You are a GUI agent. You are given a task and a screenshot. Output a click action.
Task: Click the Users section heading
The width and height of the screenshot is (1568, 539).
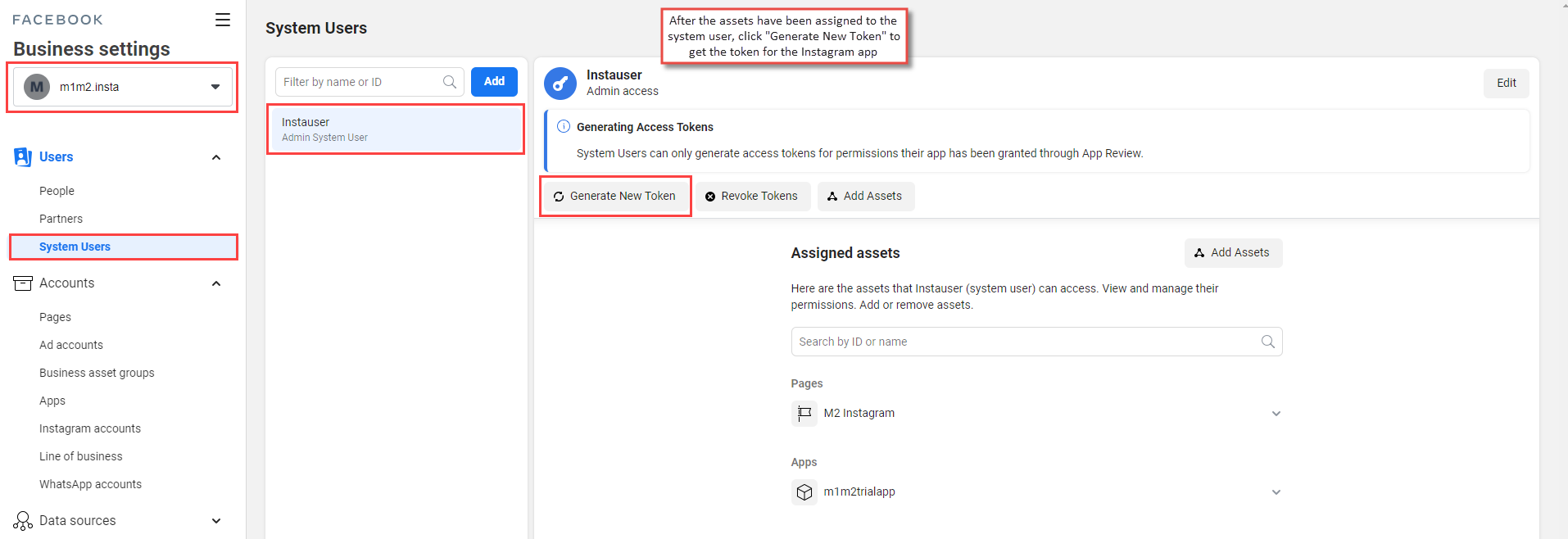[56, 157]
